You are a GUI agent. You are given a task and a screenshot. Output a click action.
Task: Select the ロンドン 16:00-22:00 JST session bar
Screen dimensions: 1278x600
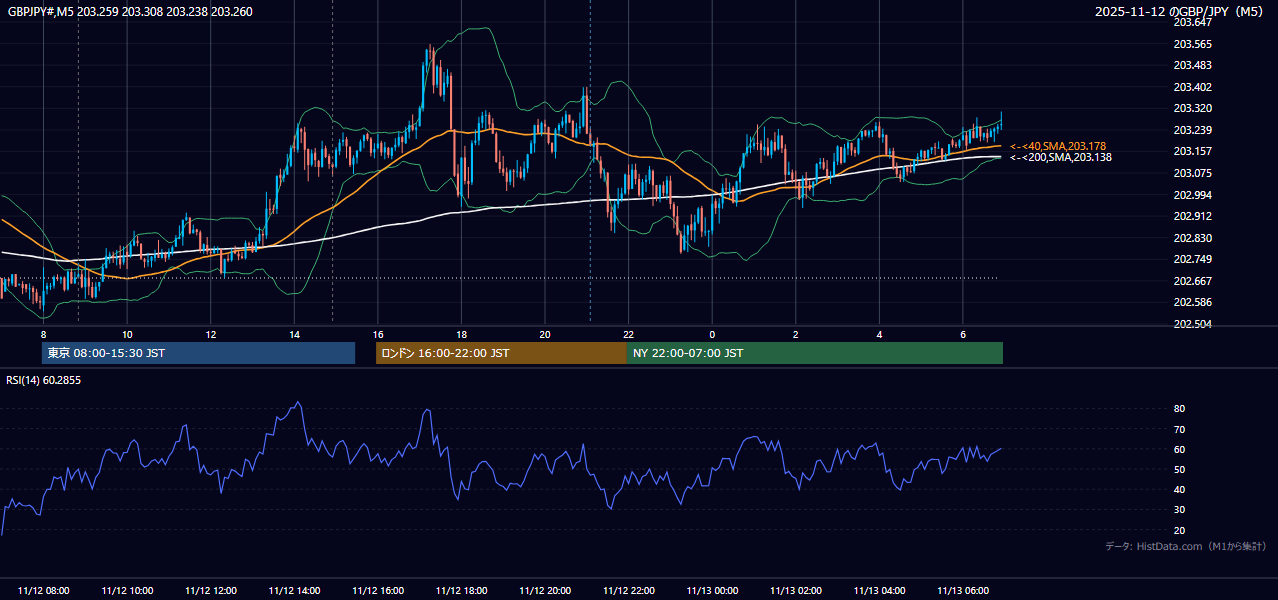[501, 353]
